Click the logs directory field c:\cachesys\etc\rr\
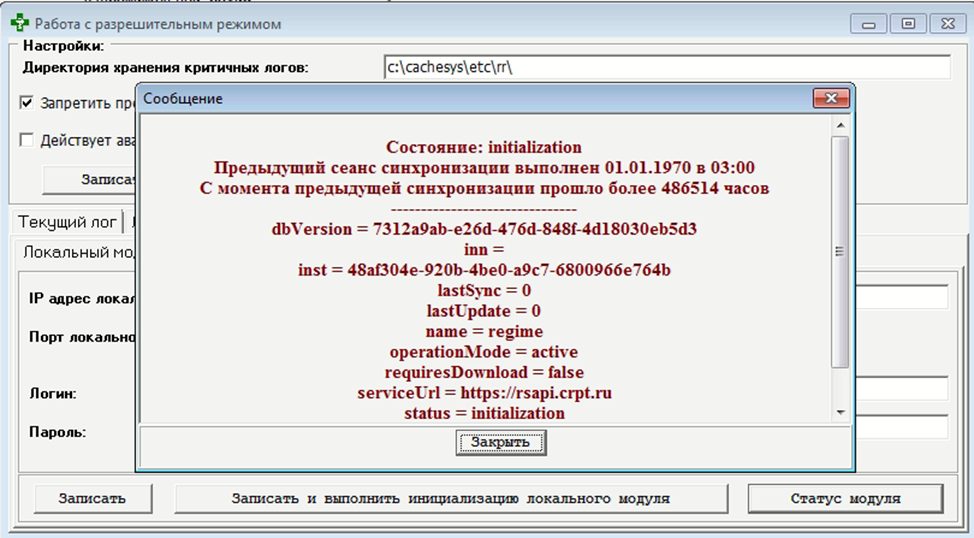 (x=667, y=67)
